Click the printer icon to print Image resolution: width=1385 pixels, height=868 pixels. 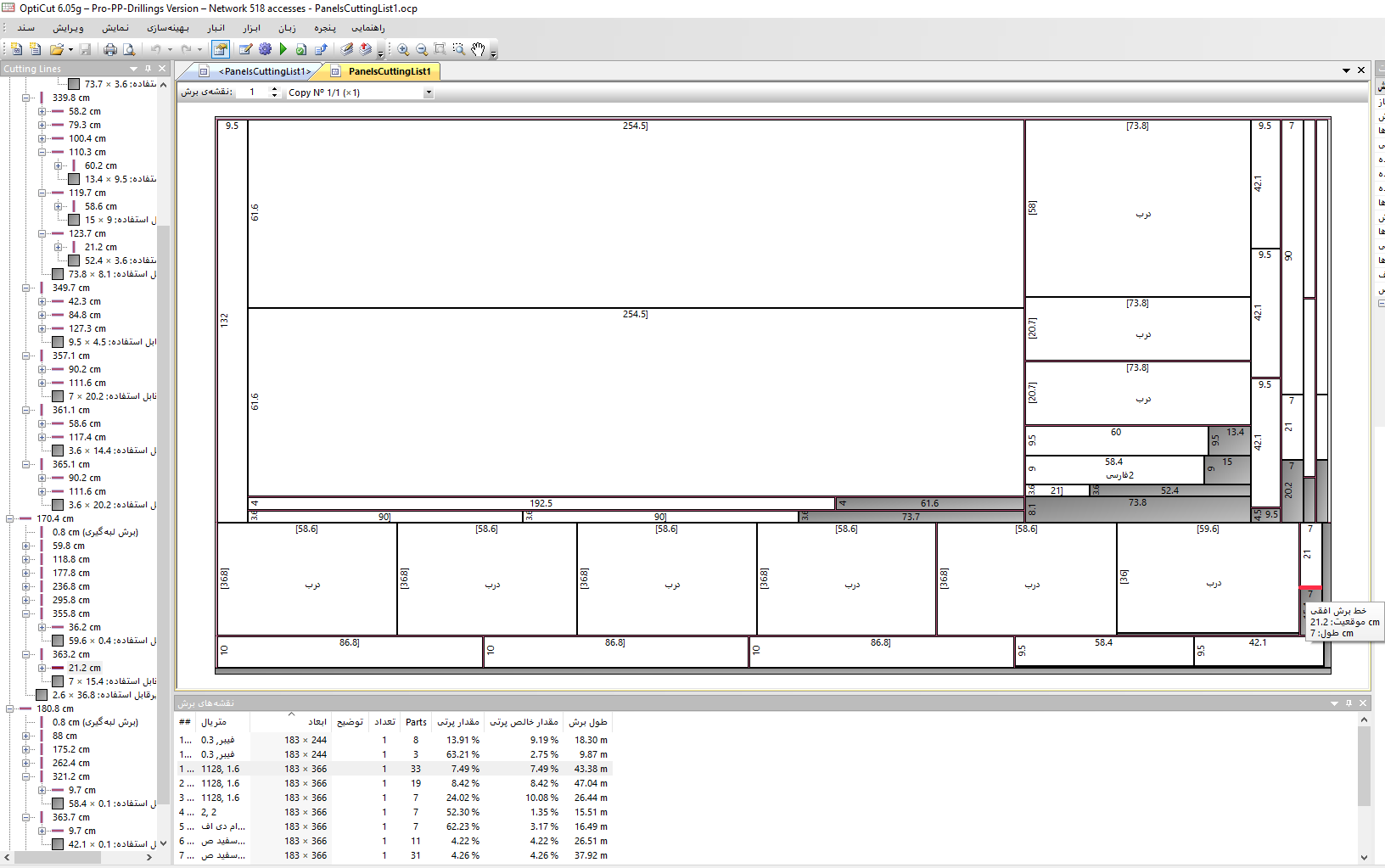coord(110,49)
